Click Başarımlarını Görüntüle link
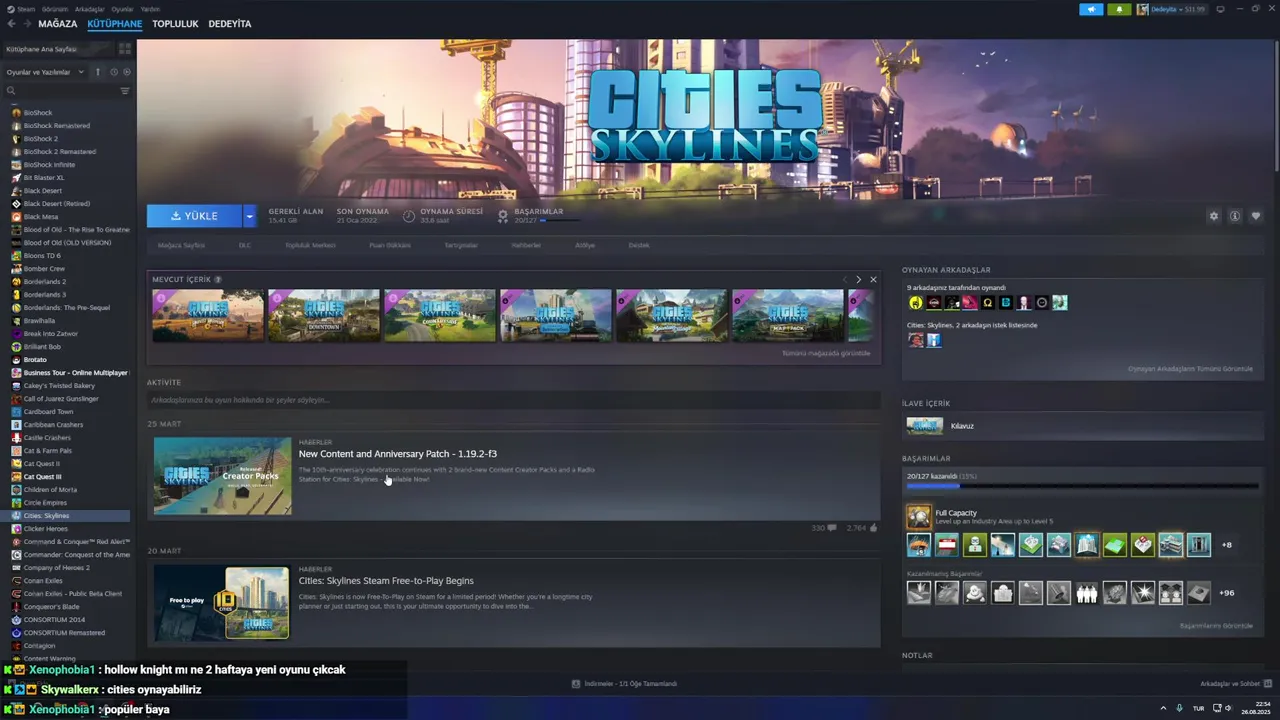Viewport: 1280px width, 720px height. click(x=1216, y=626)
